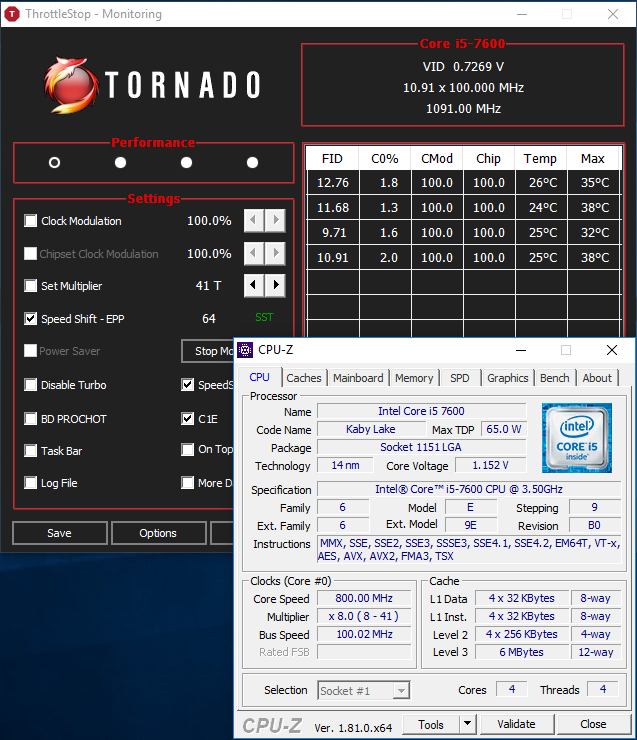
Task: Open the Selection Socket #1 dropdown
Action: 364,691
